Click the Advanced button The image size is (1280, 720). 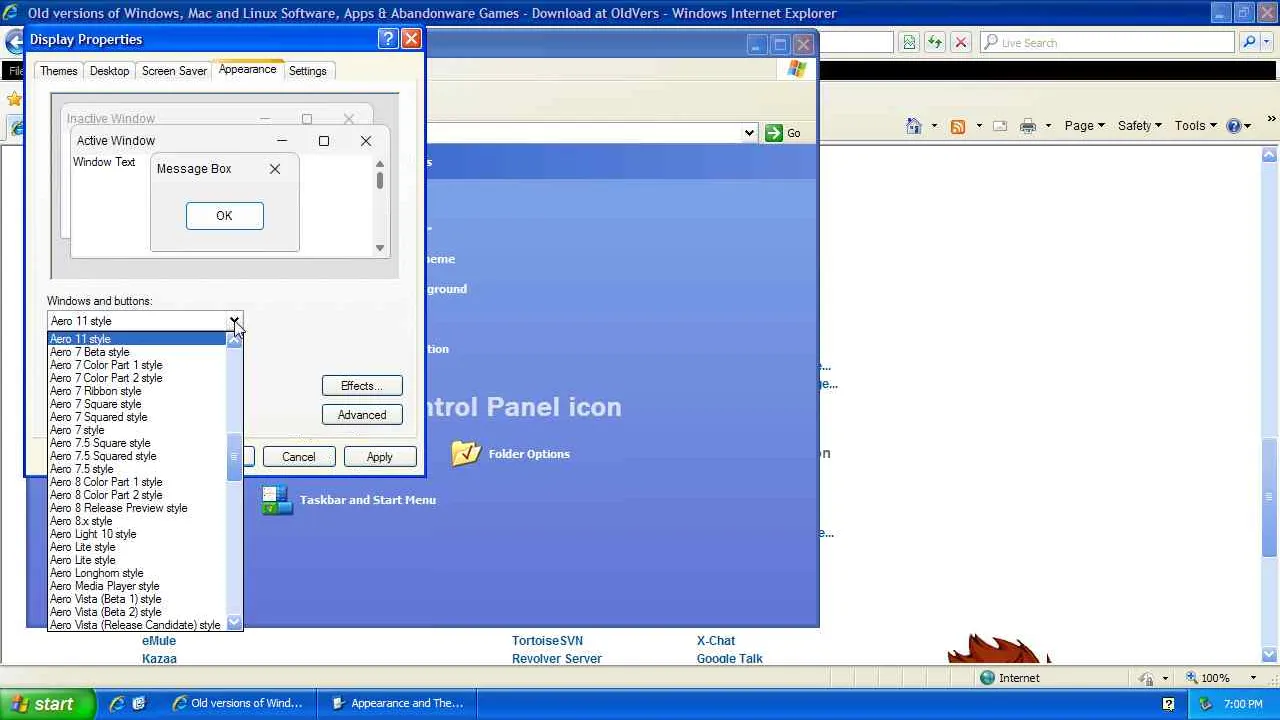pos(362,415)
